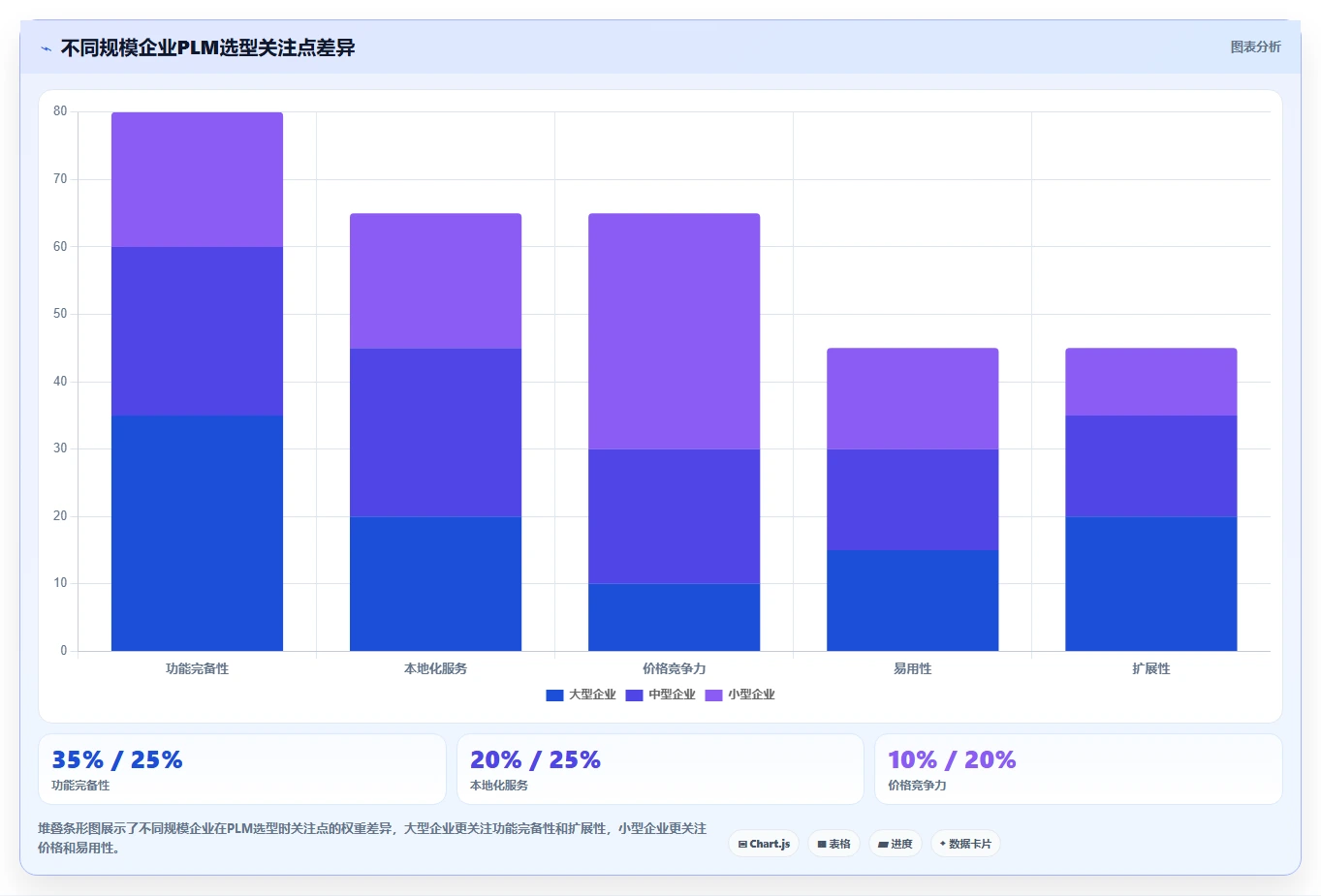Click the 价格竞争力 x-axis label
The image size is (1321, 896).
tap(674, 668)
